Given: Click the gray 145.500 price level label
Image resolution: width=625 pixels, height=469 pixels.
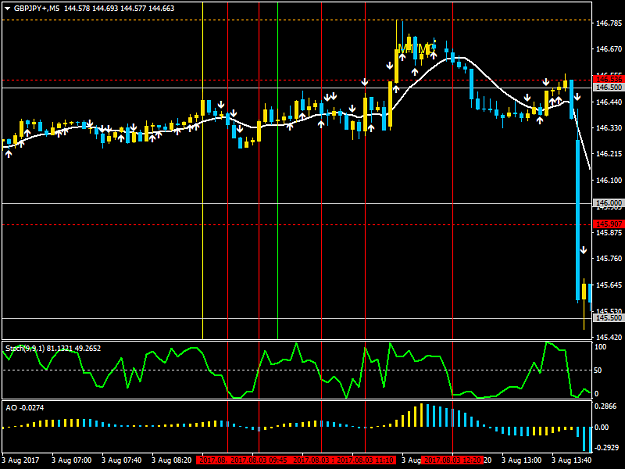Looking at the screenshot, I should (x=608, y=318).
